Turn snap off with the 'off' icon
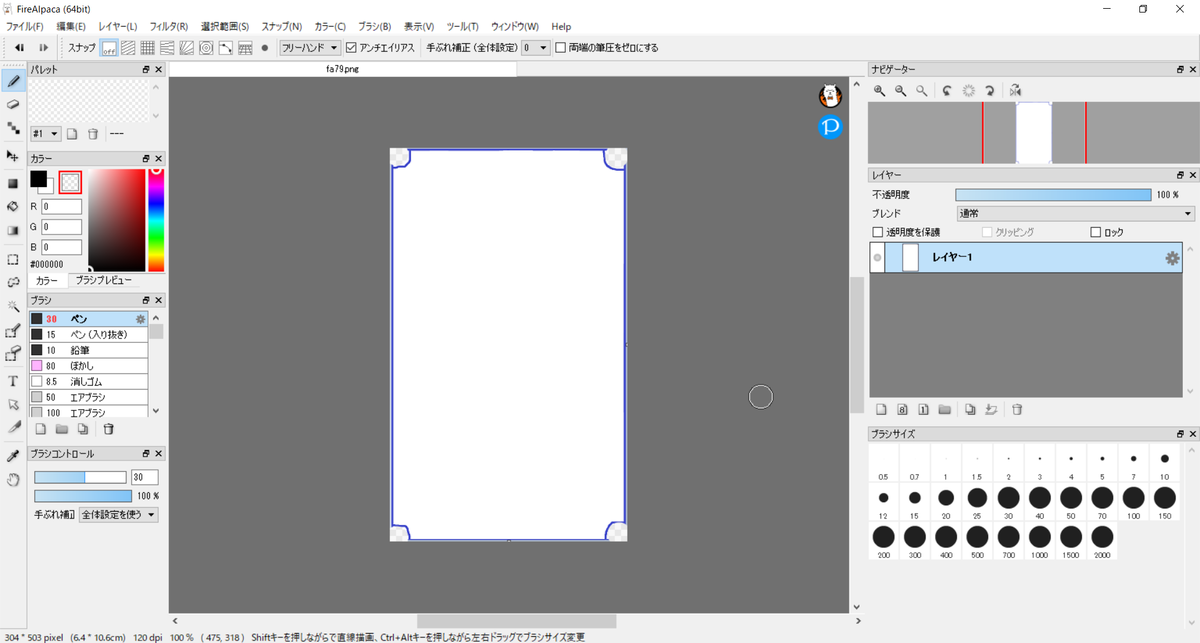1200x643 pixels. pos(109,47)
